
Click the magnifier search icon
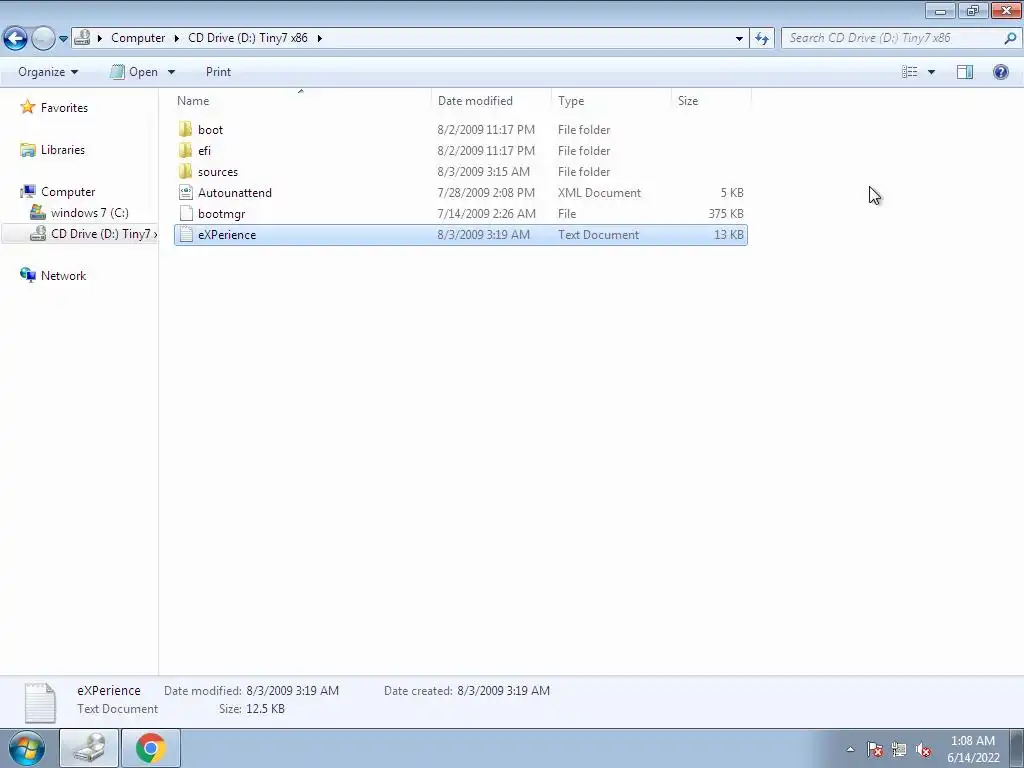1010,38
